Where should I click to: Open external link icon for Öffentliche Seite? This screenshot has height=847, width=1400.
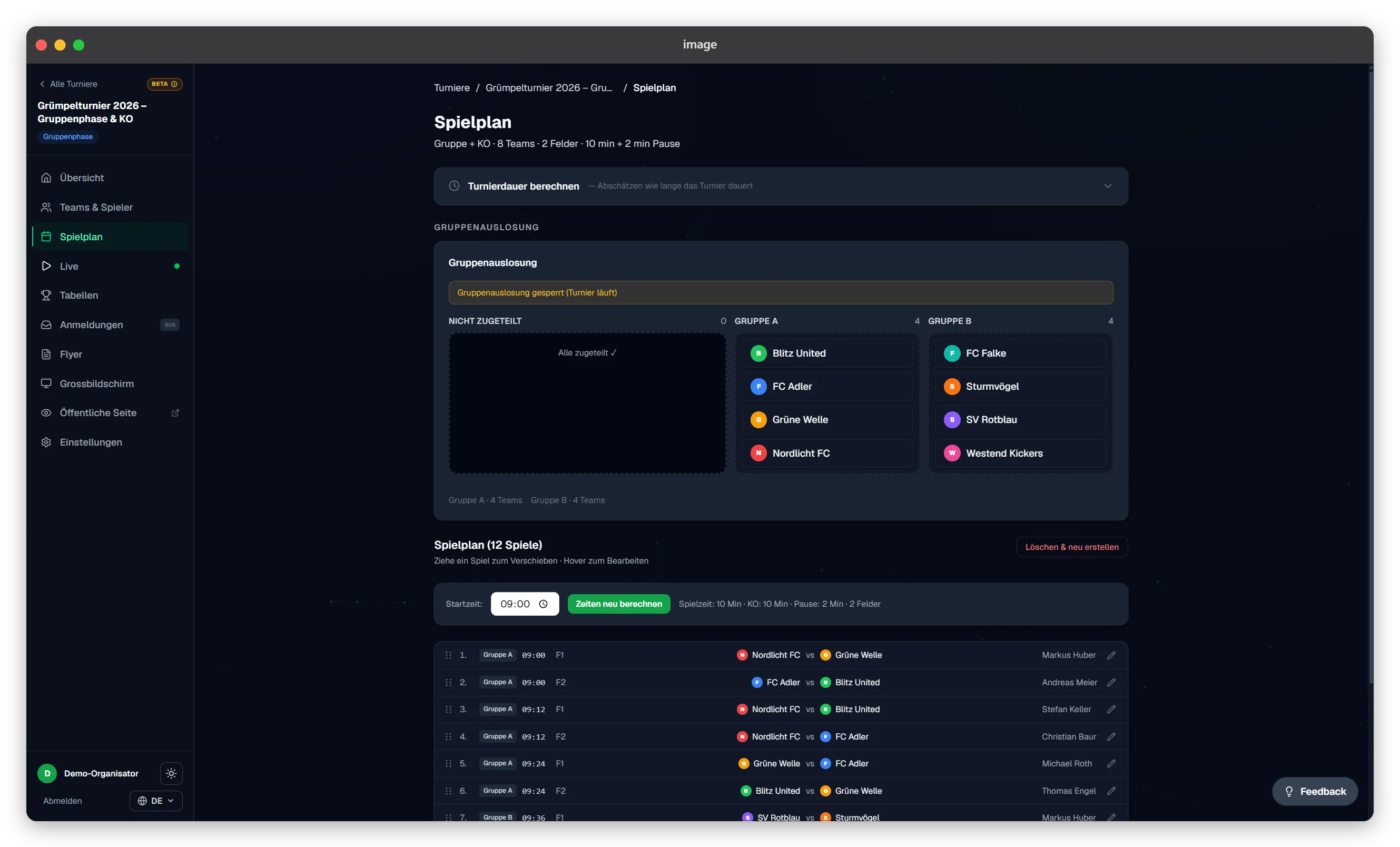click(175, 413)
